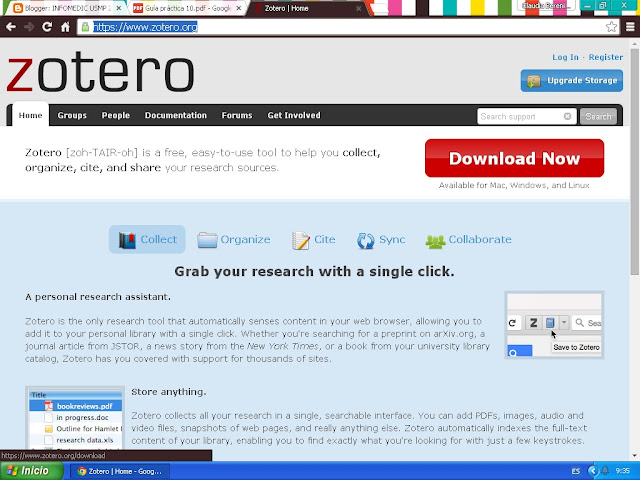Clear the Search support field
Image resolution: width=640 pixels, height=480 pixels.
[567, 116]
